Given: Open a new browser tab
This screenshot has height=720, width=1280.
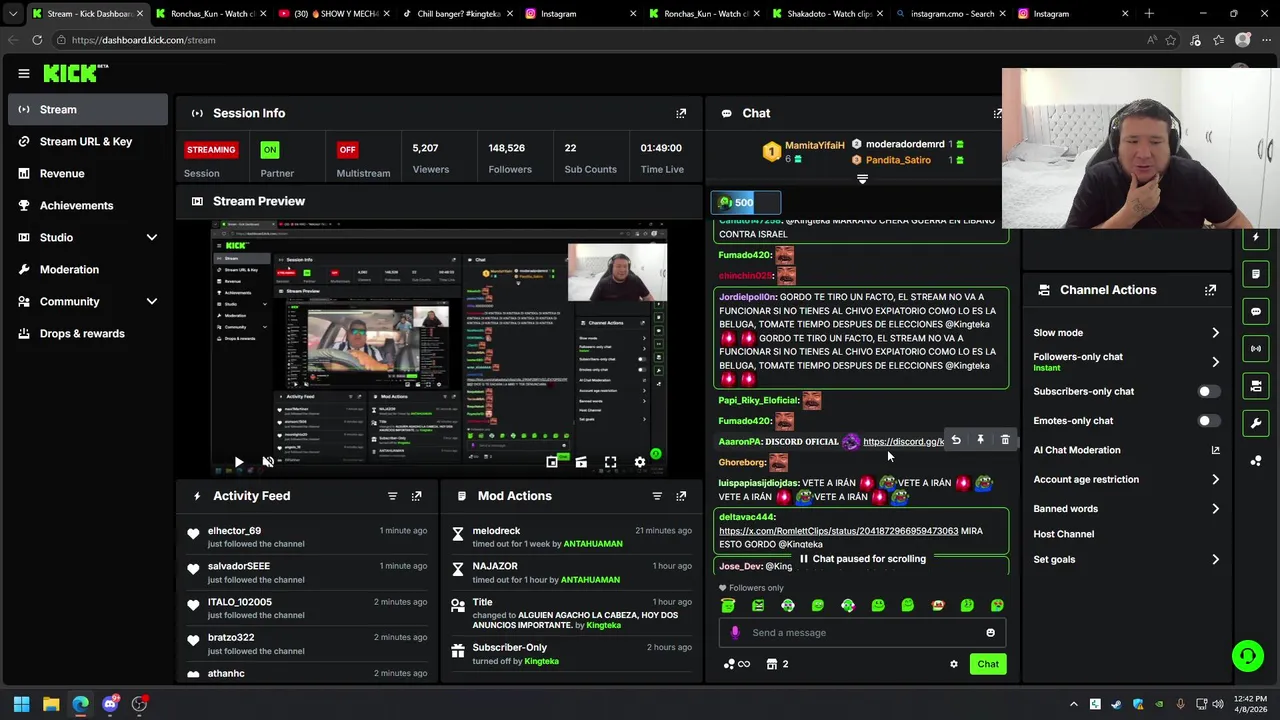Looking at the screenshot, I should click(x=1149, y=14).
